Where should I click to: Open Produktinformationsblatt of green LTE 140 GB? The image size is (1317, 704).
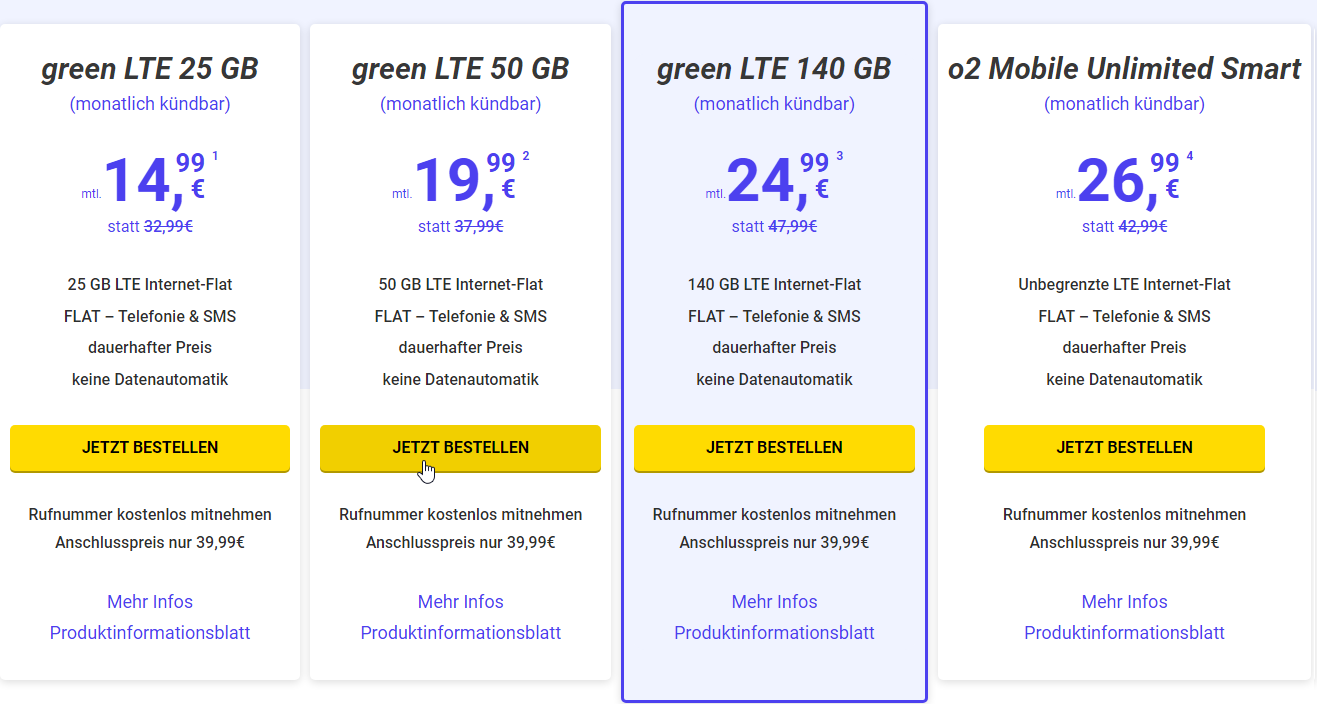point(774,632)
